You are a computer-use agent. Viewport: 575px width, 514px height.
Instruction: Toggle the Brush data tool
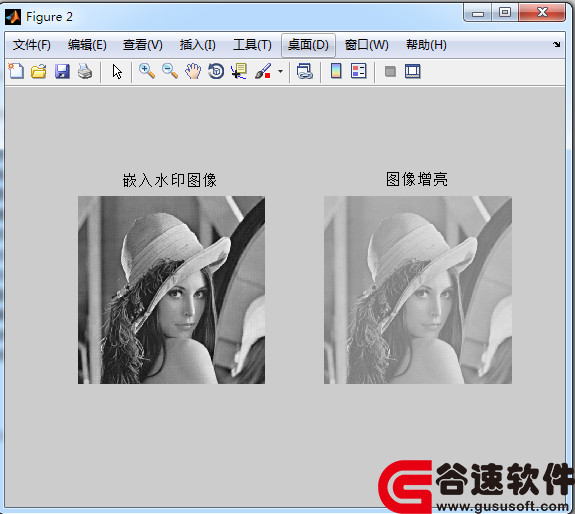(263, 71)
